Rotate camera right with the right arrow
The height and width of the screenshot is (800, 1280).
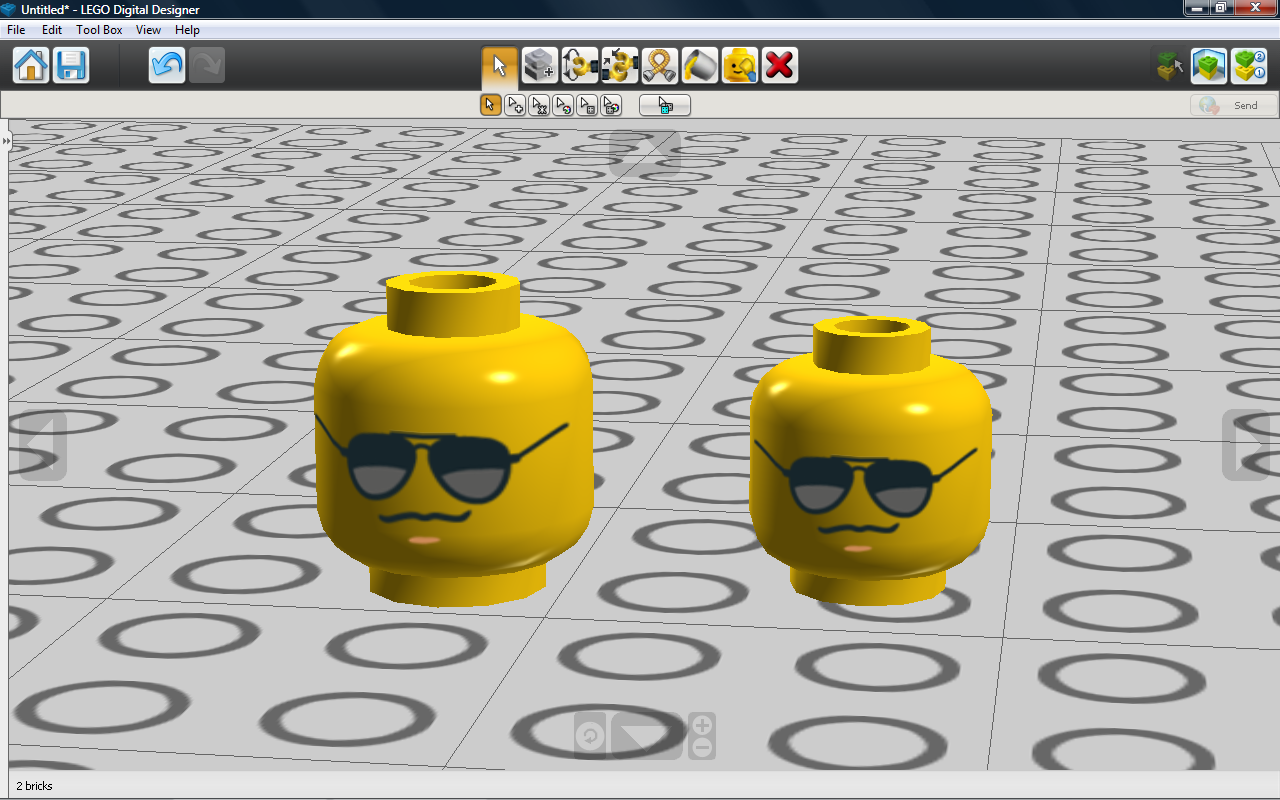click(x=1246, y=445)
